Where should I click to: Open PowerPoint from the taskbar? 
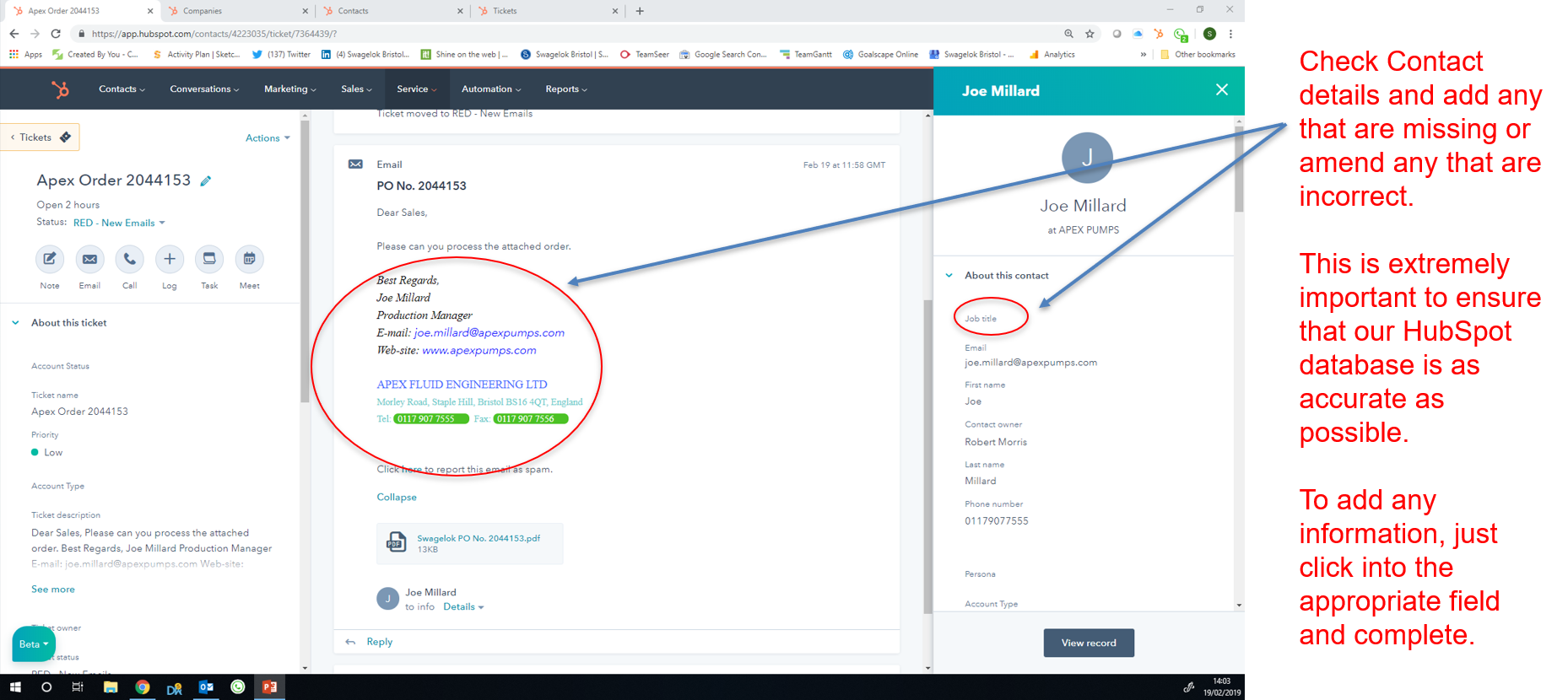point(270,687)
